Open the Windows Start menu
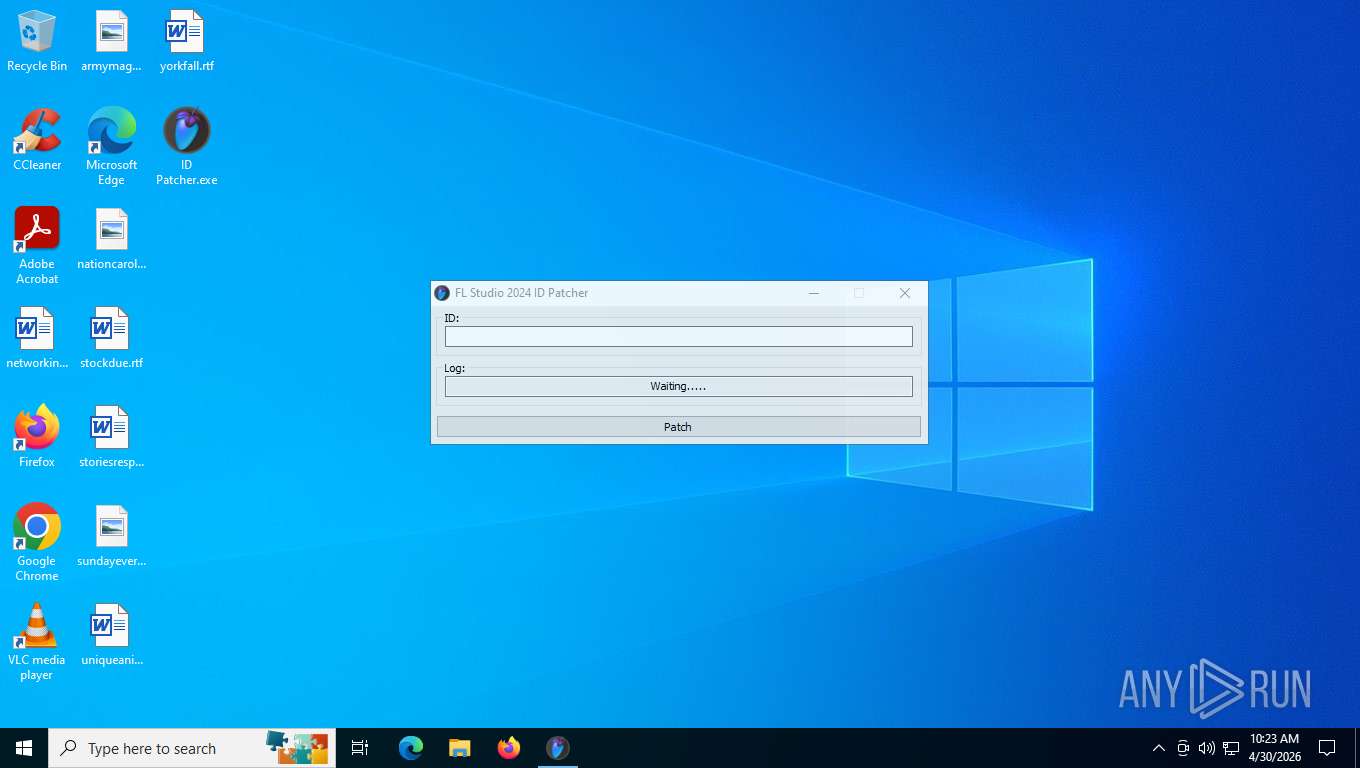 (x=24, y=748)
